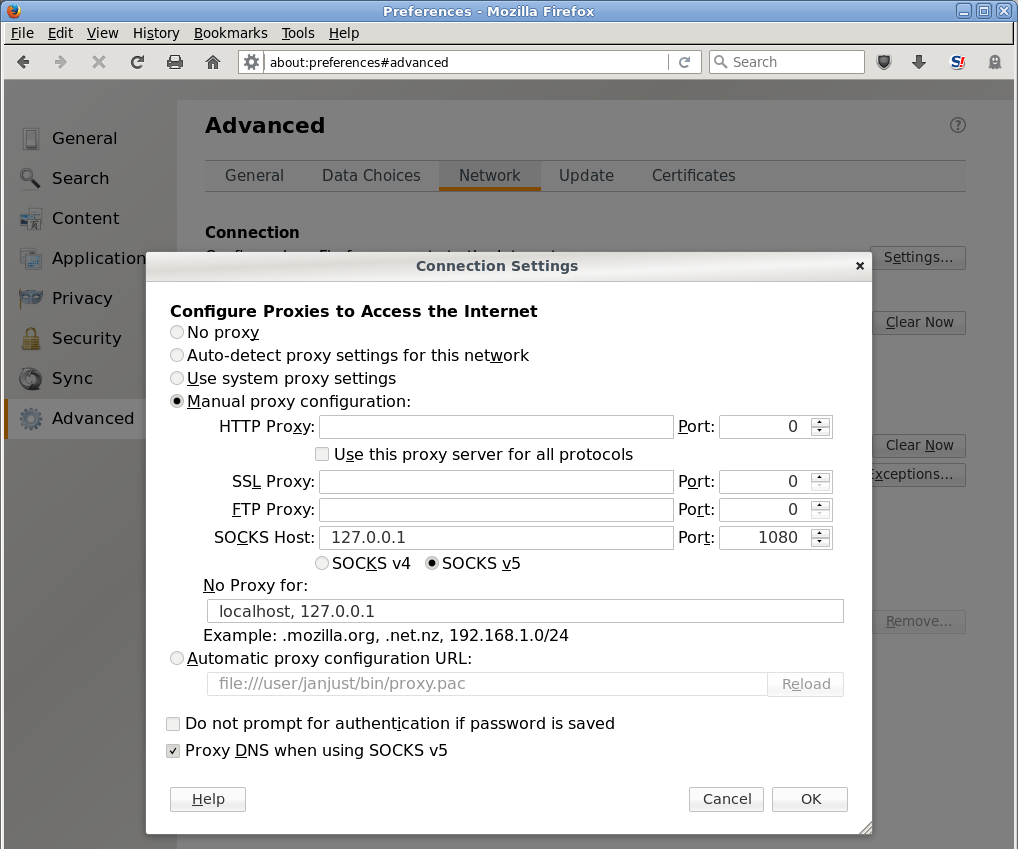This screenshot has width=1018, height=849.
Task: Open Privacy preferences mask icon
Action: 31,298
